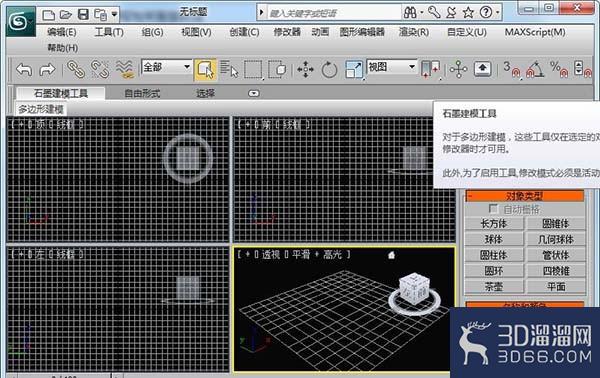
Task: Bind to Space Warp tool
Action: (x=125, y=70)
